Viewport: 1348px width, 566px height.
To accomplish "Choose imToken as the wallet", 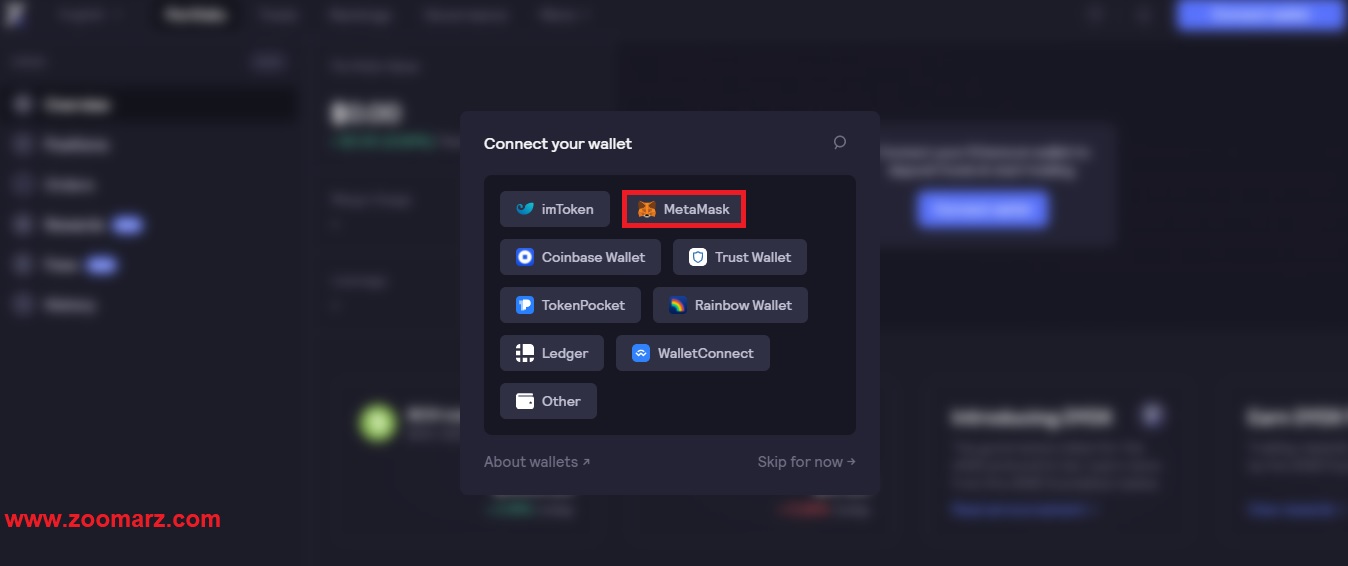I will coord(555,209).
